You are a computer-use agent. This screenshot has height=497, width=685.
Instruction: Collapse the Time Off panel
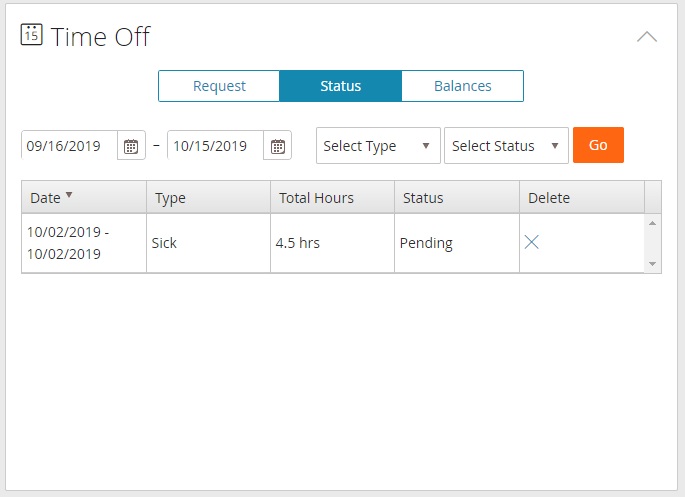click(x=647, y=37)
